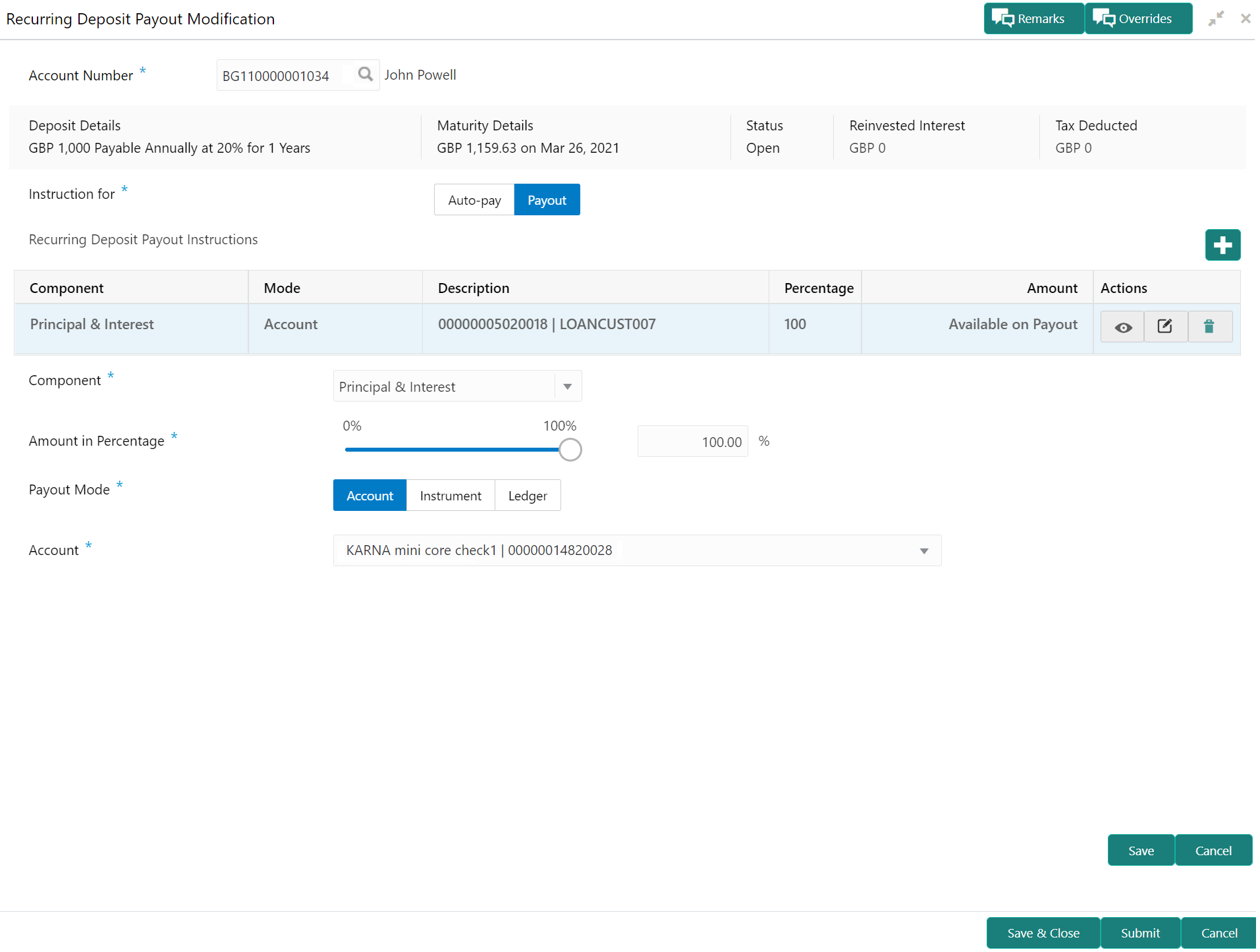View the Principal & Interest instruction details
Viewport: 1260px width, 952px height.
coord(1123,327)
